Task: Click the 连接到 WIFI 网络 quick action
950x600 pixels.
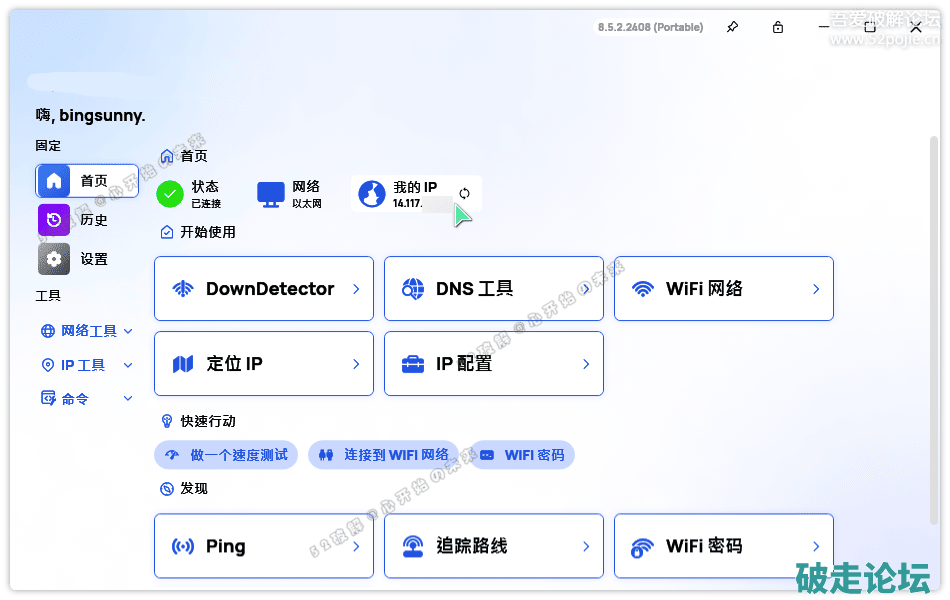Action: point(384,455)
